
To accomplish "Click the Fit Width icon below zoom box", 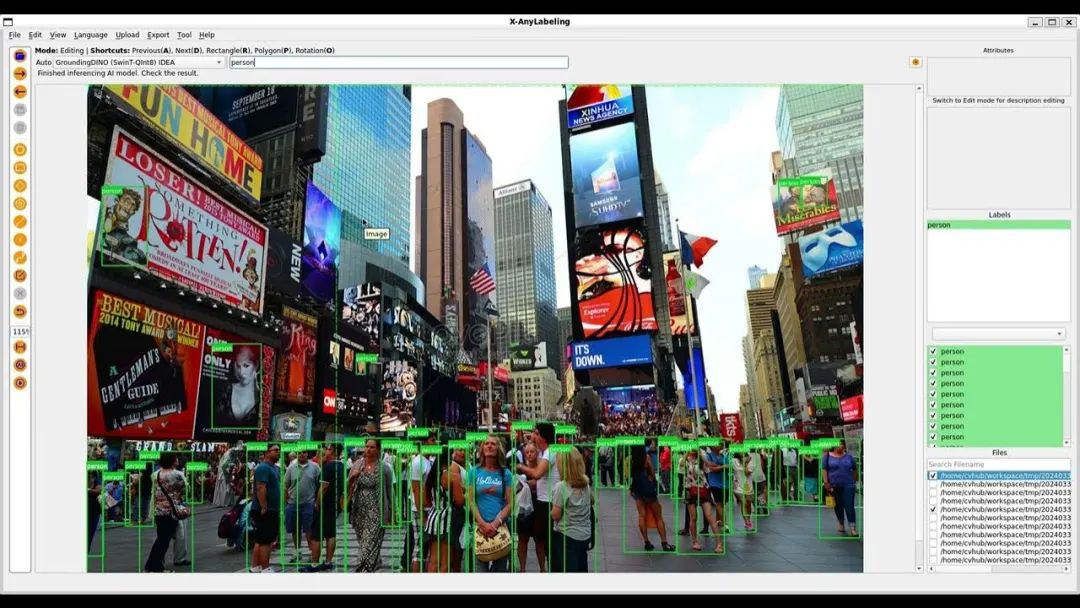I will pos(20,347).
